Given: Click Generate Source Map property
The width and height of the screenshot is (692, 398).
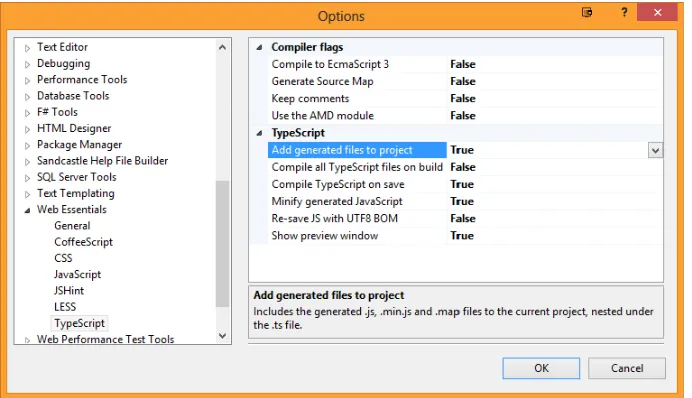Looking at the screenshot, I should coord(323,82).
